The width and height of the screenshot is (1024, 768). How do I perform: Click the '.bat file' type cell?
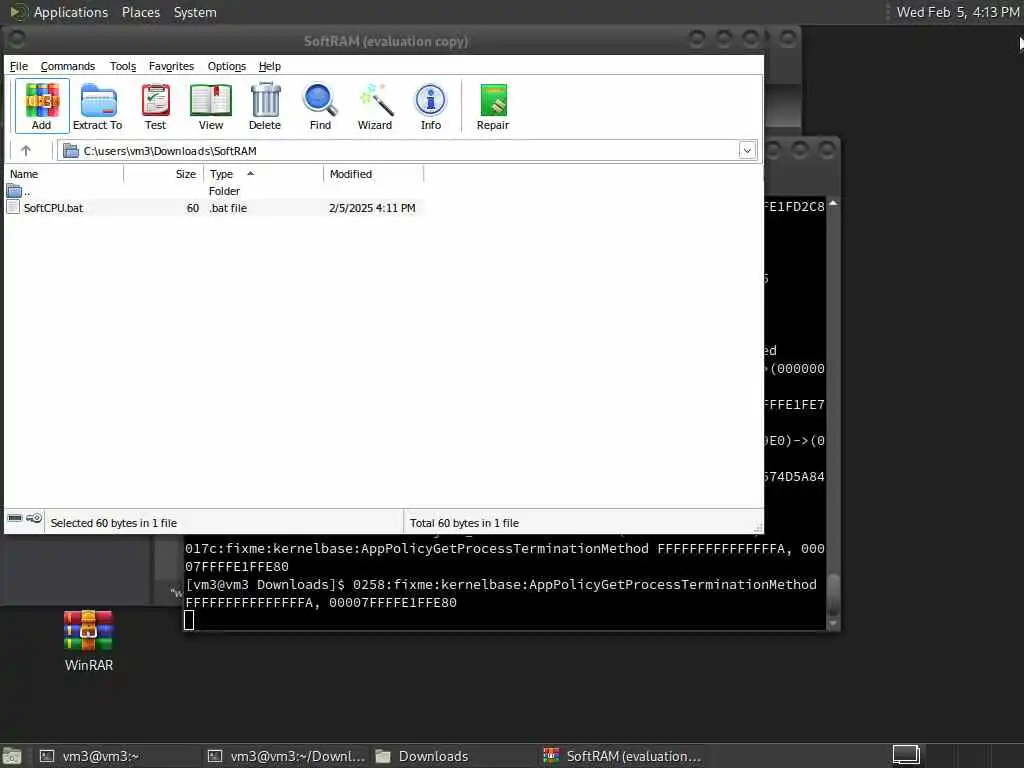click(228, 208)
